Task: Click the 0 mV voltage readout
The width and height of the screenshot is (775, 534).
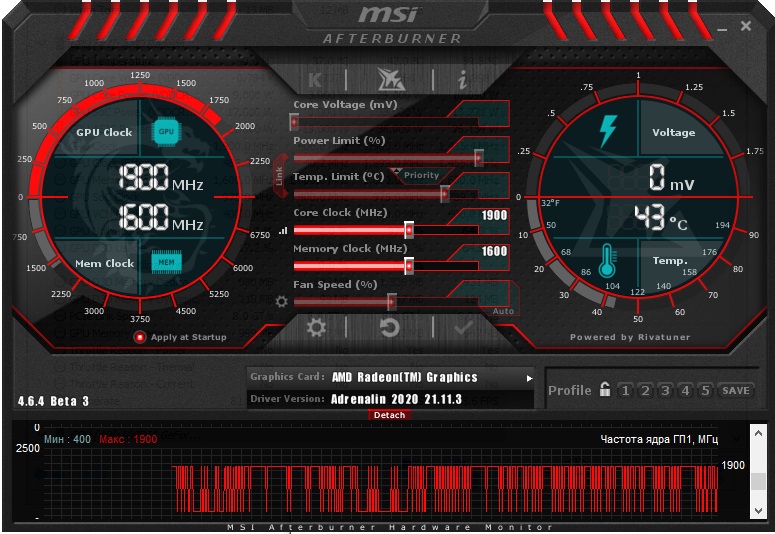Action: pyautogui.click(x=671, y=178)
